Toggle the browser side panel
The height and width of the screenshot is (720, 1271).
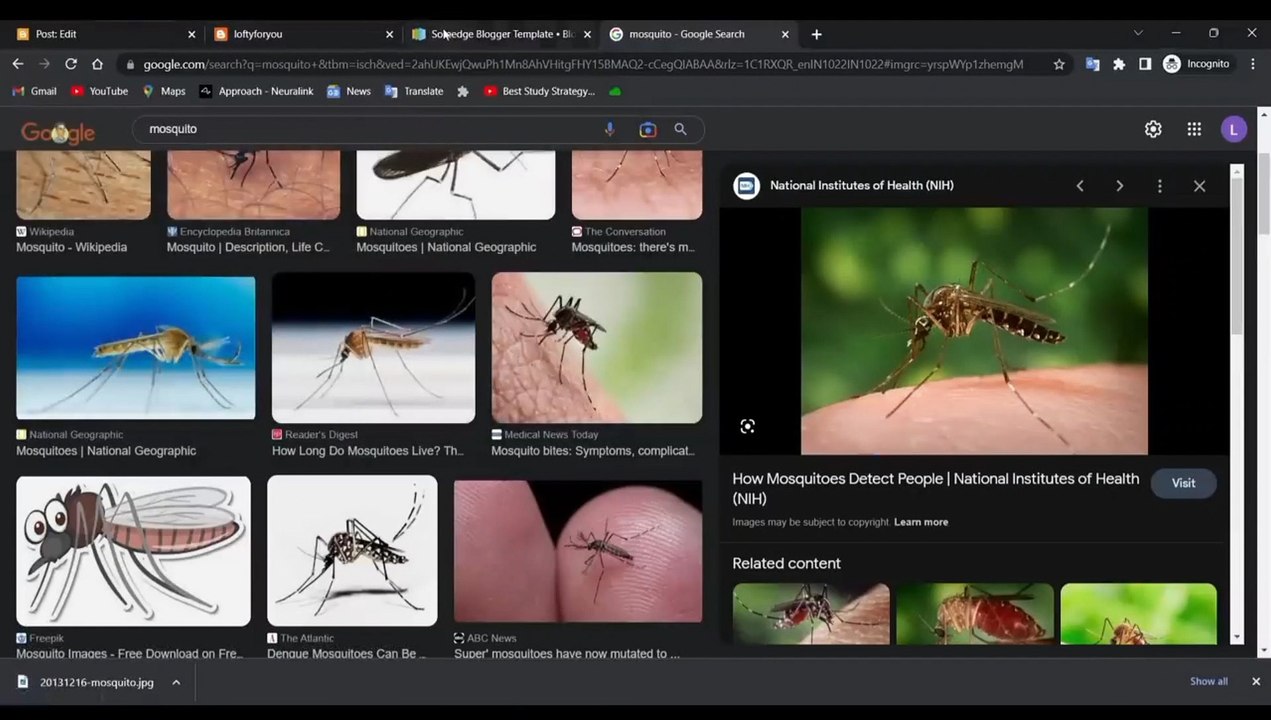coord(1145,64)
